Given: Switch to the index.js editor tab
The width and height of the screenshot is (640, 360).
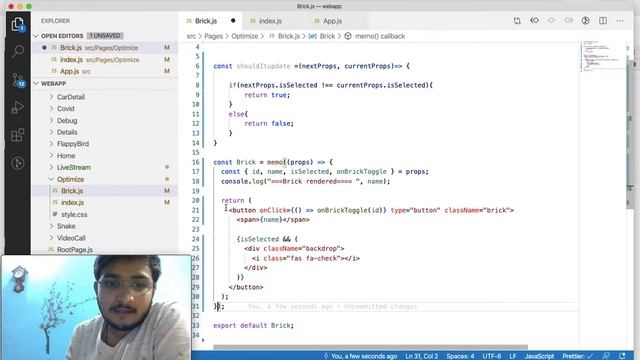Looking at the screenshot, I should [x=270, y=21].
